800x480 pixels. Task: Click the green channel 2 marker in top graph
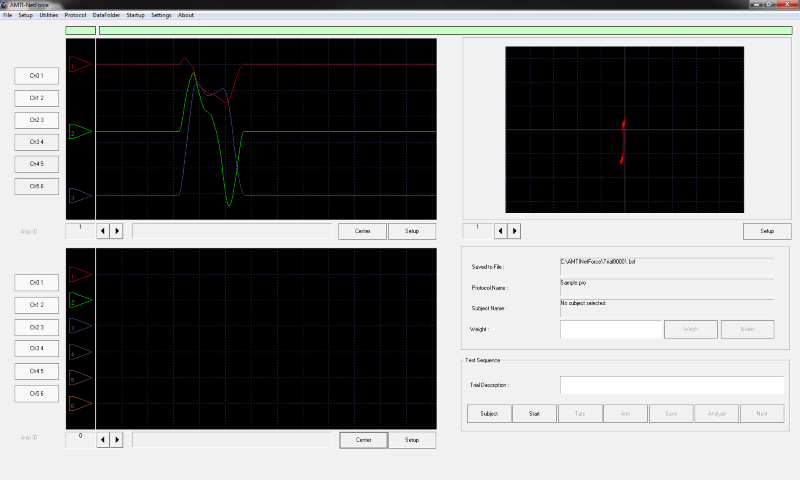[x=79, y=132]
